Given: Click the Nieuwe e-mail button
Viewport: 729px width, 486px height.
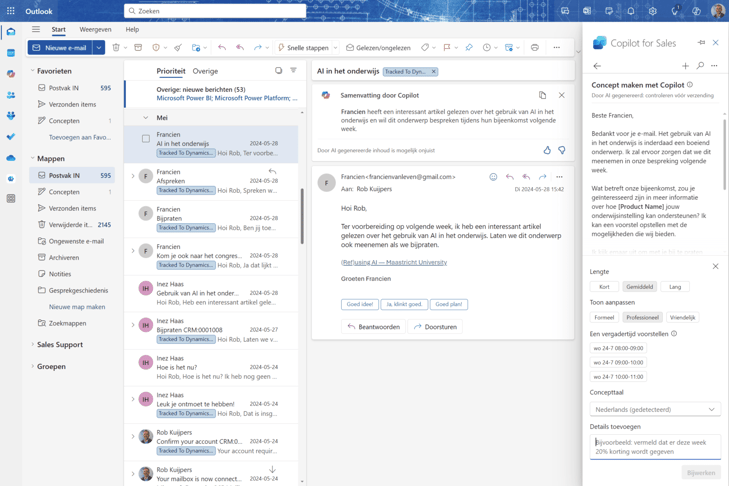Looking at the screenshot, I should (x=61, y=47).
